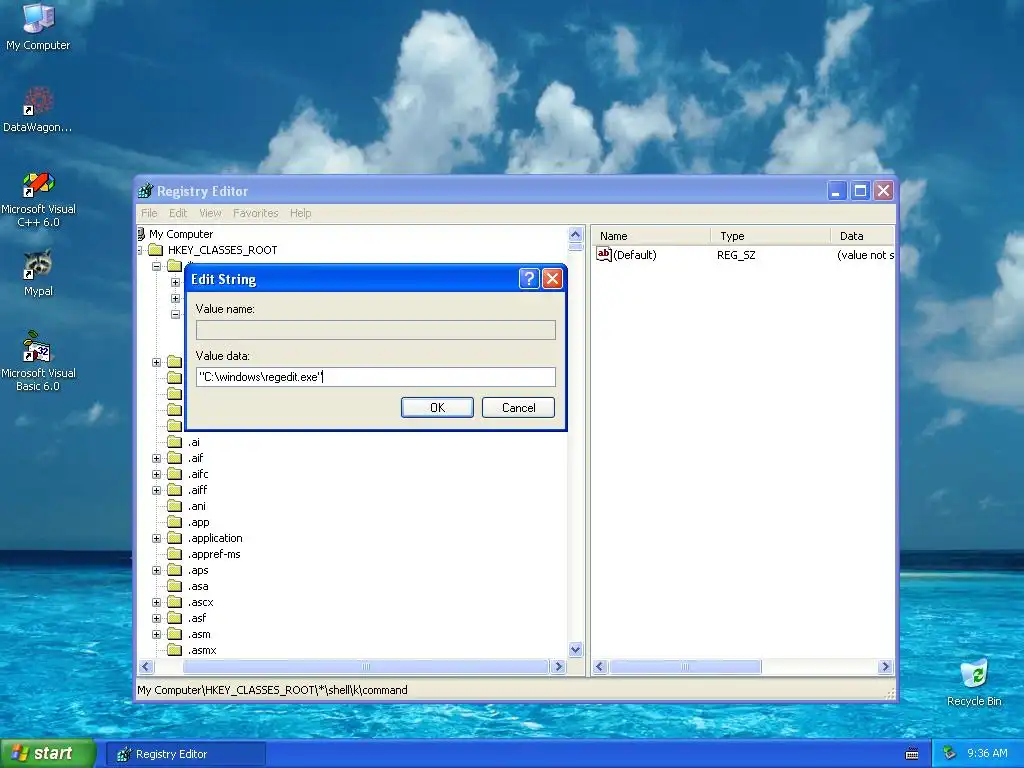1024x768 pixels.
Task: Click the Edit String help question button
Action: [529, 279]
